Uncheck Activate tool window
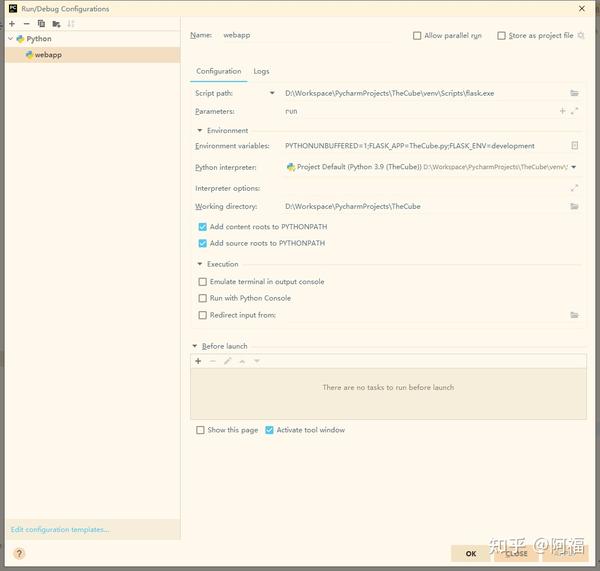The width and height of the screenshot is (600, 571). 269,430
